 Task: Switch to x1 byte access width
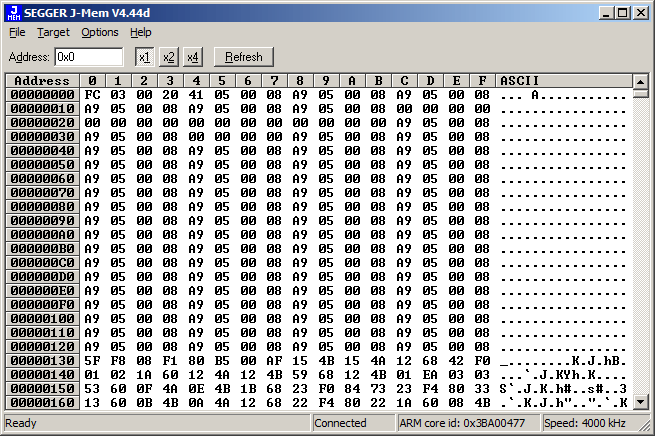pos(144,57)
